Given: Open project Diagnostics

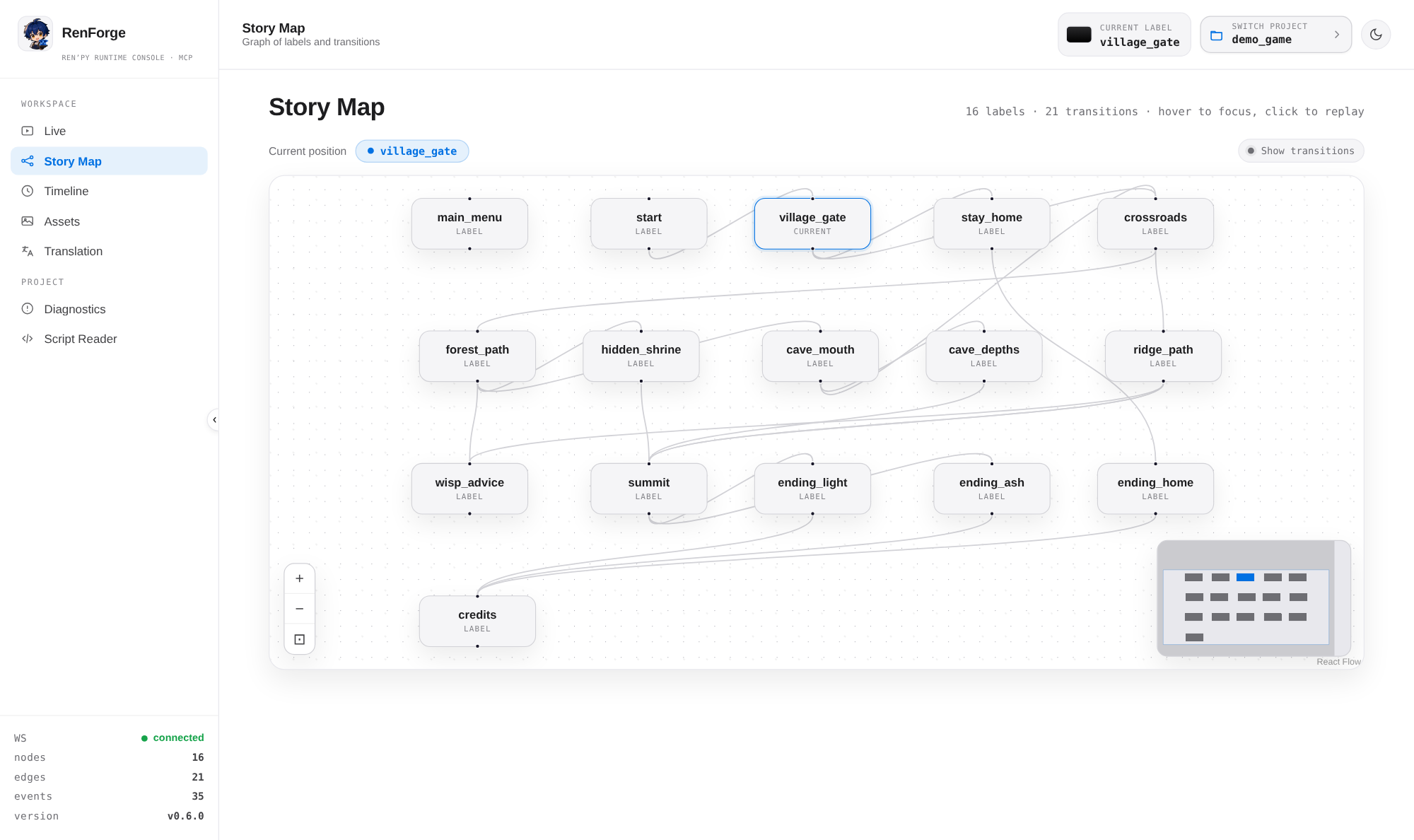Looking at the screenshot, I should tap(109, 309).
